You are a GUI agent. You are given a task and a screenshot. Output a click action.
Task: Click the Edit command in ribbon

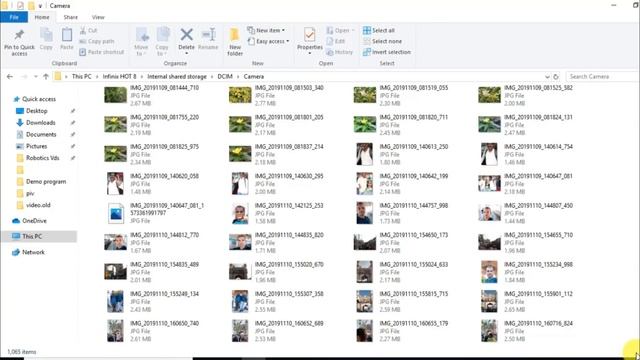[x=336, y=41]
